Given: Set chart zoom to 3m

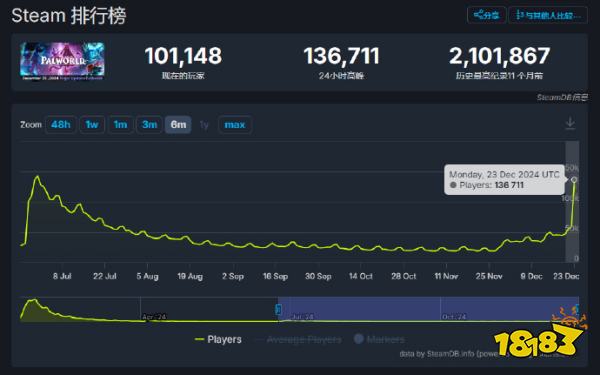Looking at the screenshot, I should 149,125.
